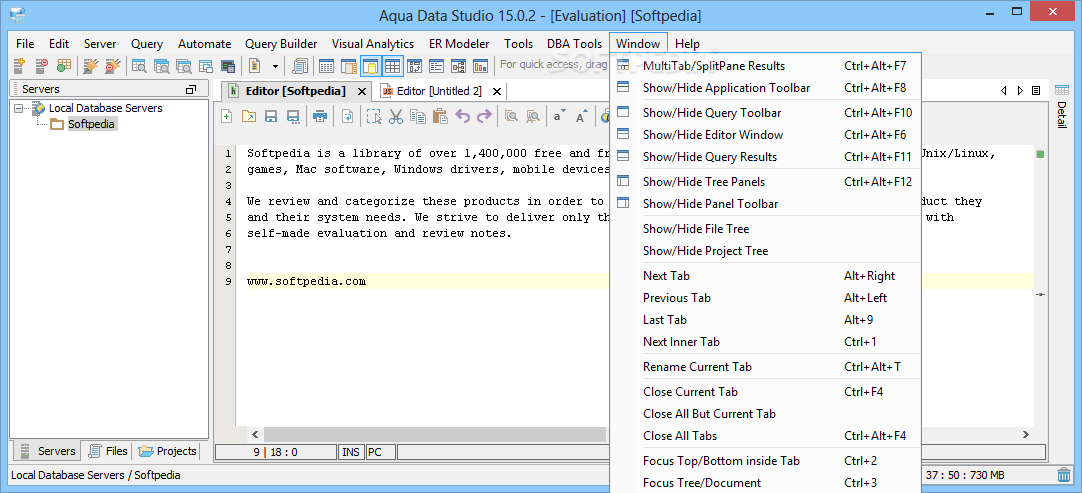Open the Query Builder menu
The width and height of the screenshot is (1082, 493).
[281, 44]
